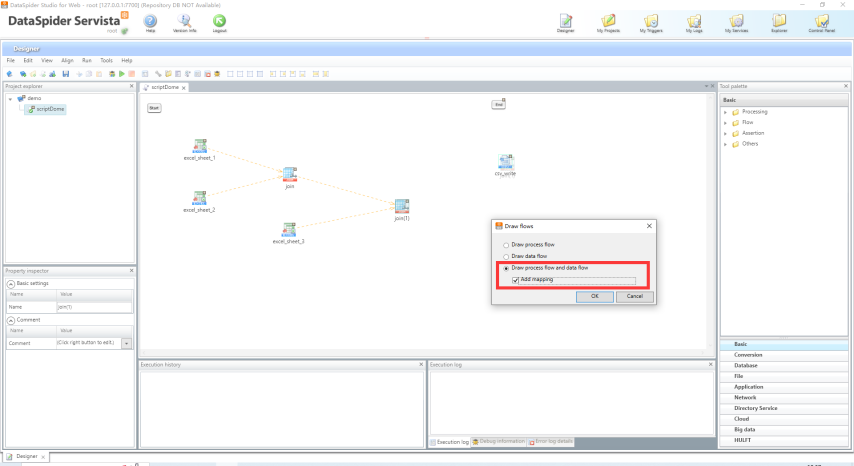Click the Name value field join(1)
854x466 pixels.
94,307
